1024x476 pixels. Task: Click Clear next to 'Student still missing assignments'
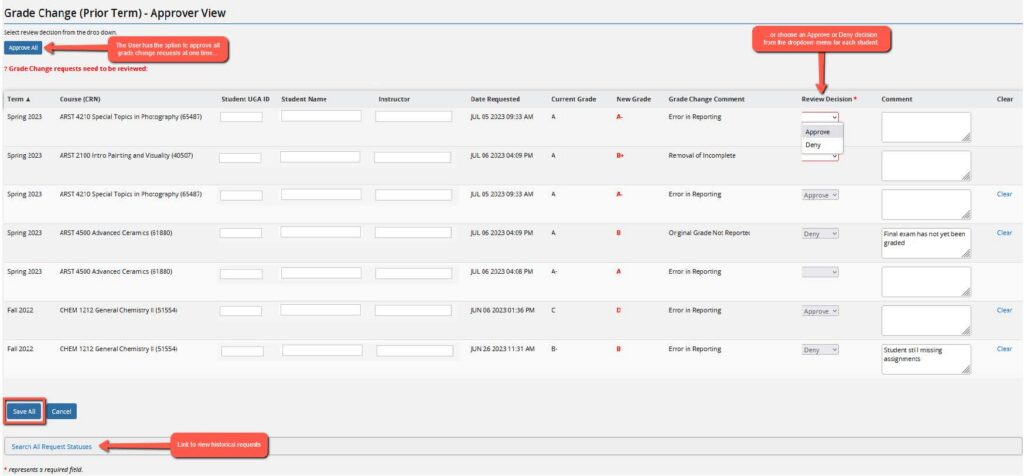(1004, 349)
